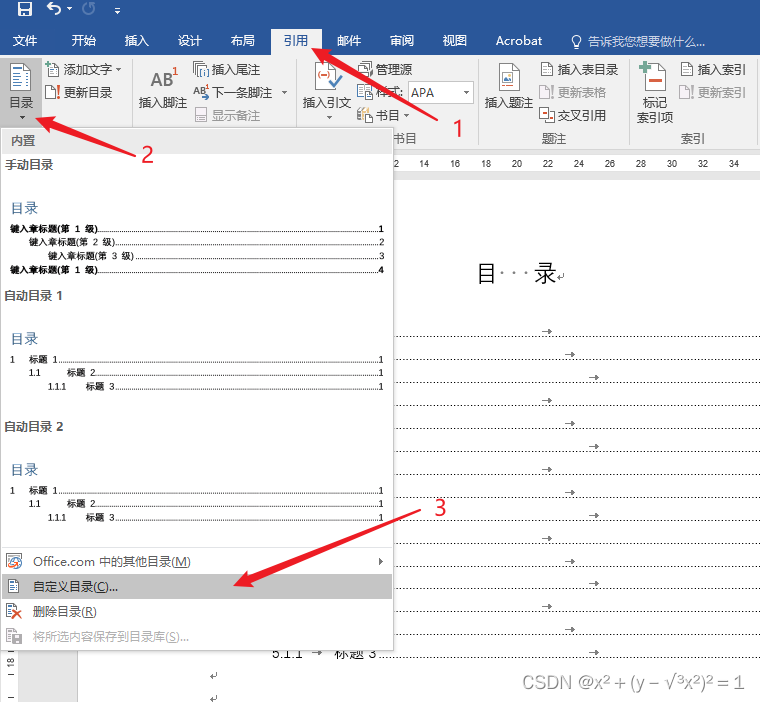
Task: Choose 自定义目录(C)... menu item
Action: tap(196, 587)
